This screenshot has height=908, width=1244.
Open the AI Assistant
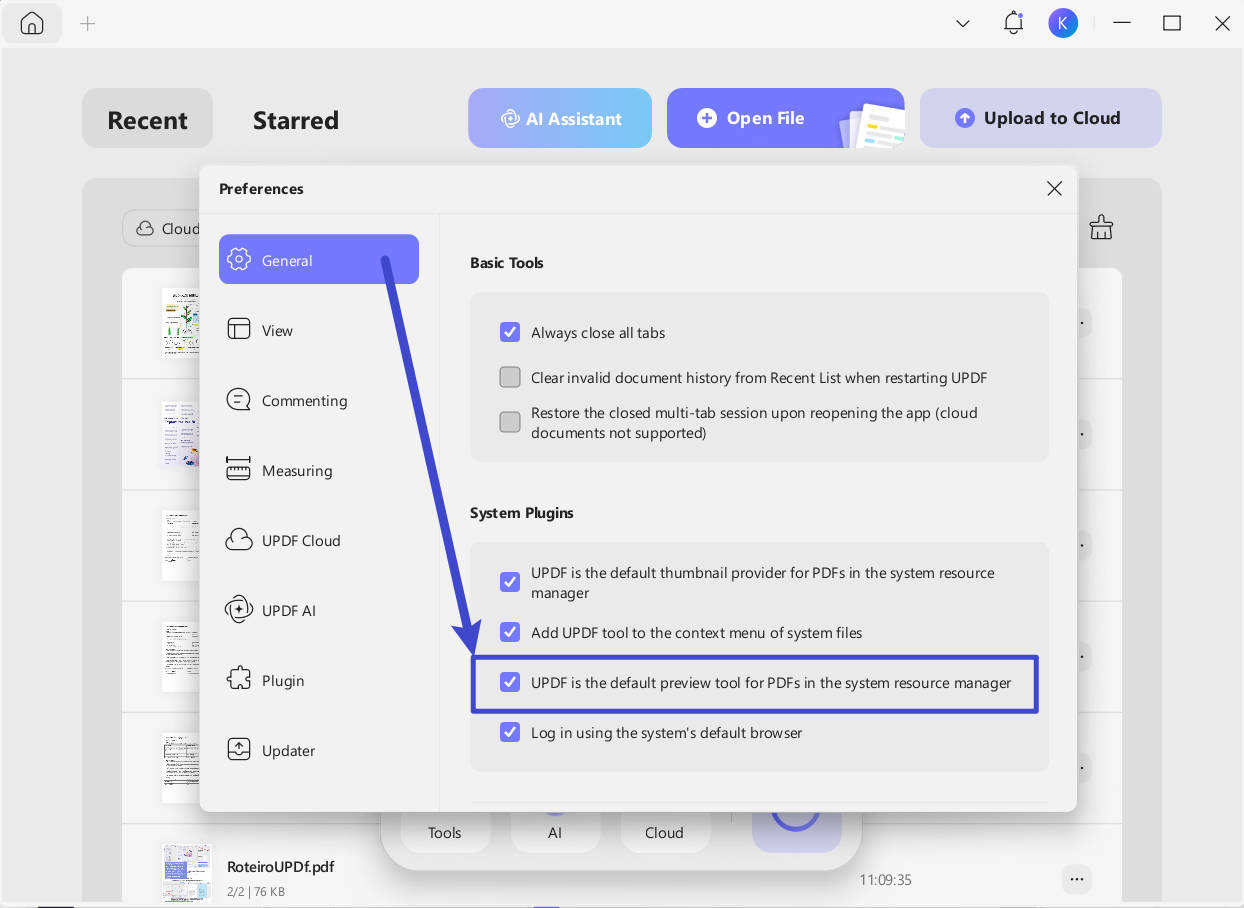point(560,118)
